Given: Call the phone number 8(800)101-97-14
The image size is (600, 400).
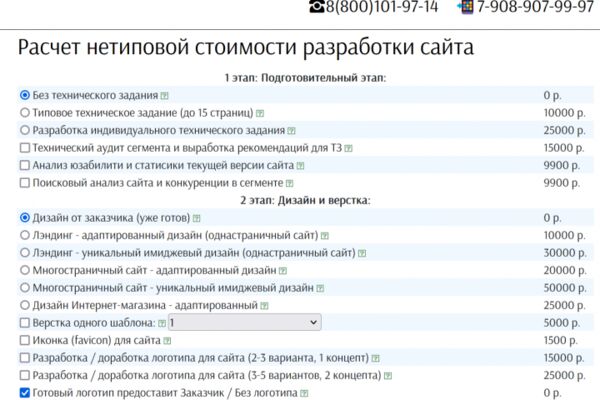Looking at the screenshot, I should point(382,7).
